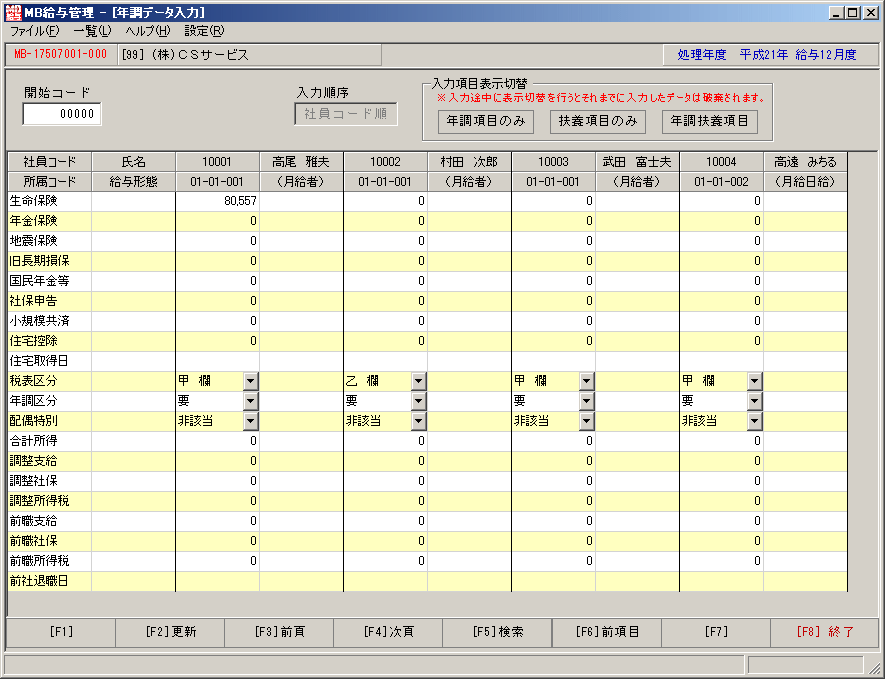Screen dimensions: 885x679
Task: Click the 年調項目のみ button
Action: [x=486, y=121]
